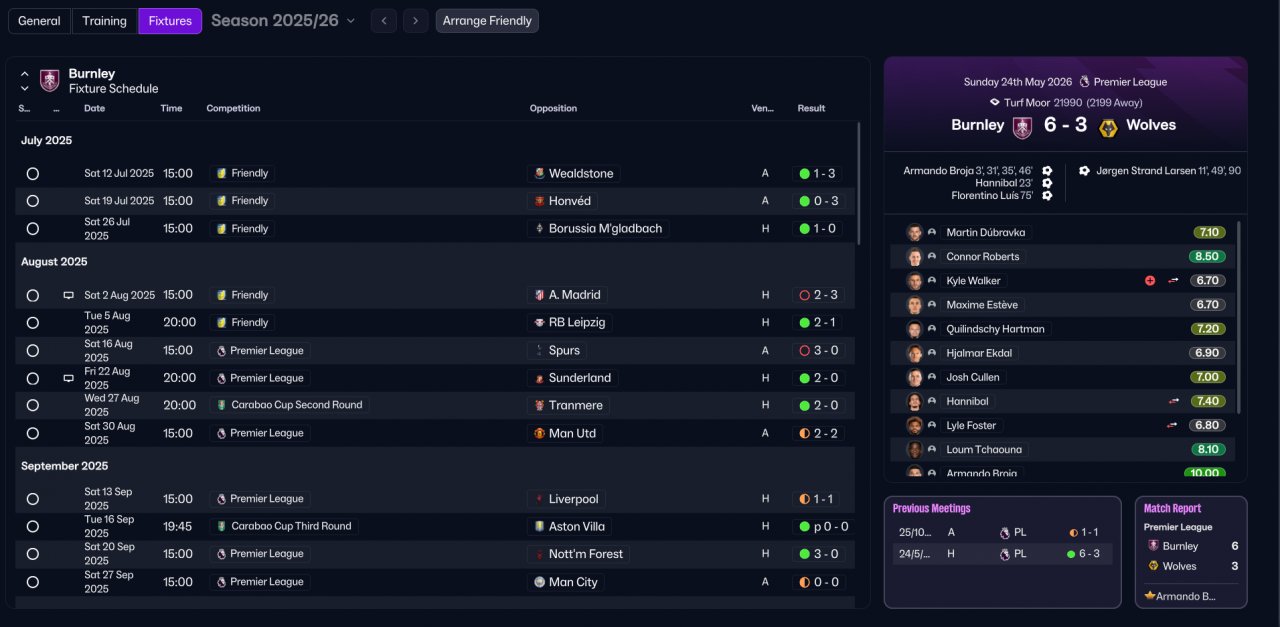Click Wolves crest in match summary

(x=1108, y=127)
